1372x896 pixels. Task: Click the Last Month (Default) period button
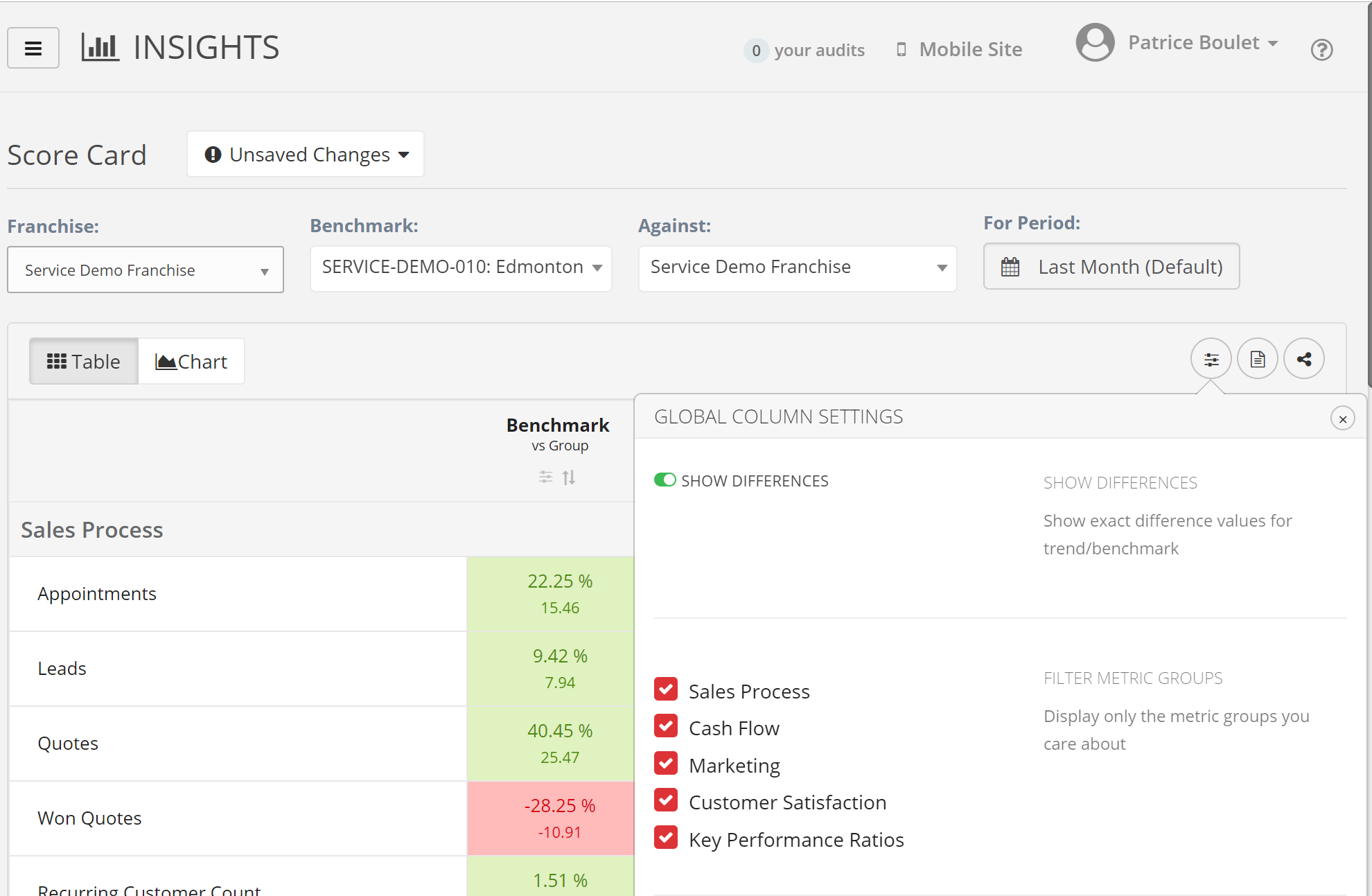(1111, 267)
